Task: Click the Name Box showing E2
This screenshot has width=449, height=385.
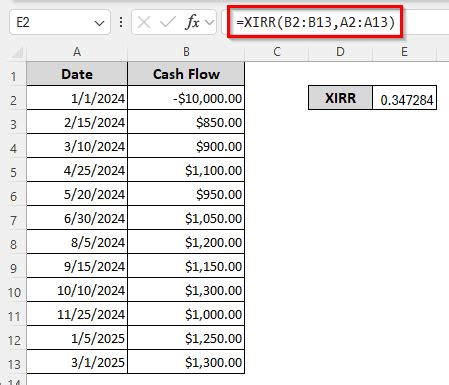Action: coord(60,22)
